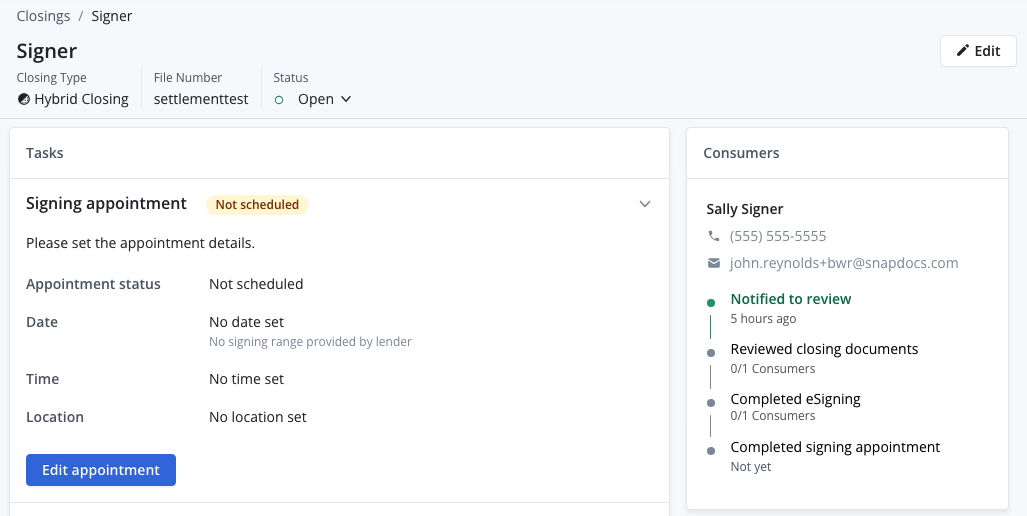Screen dimensions: 1027x516
Task: Open the Edit closing button
Action: click(979, 51)
